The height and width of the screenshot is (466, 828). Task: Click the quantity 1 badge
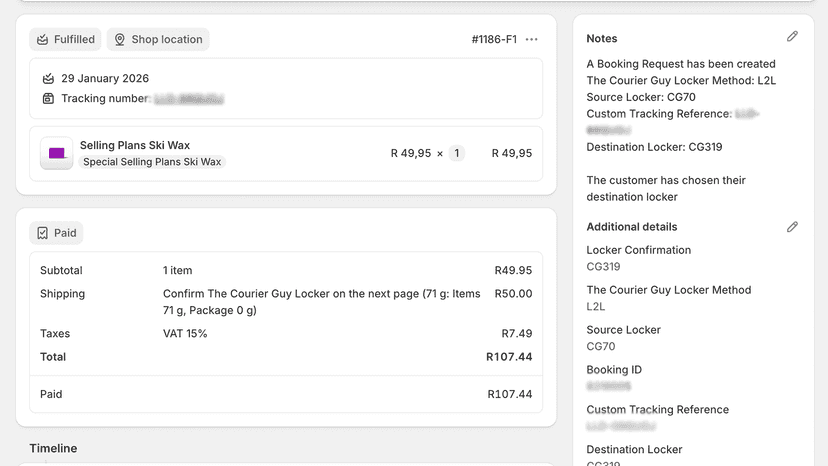457,153
